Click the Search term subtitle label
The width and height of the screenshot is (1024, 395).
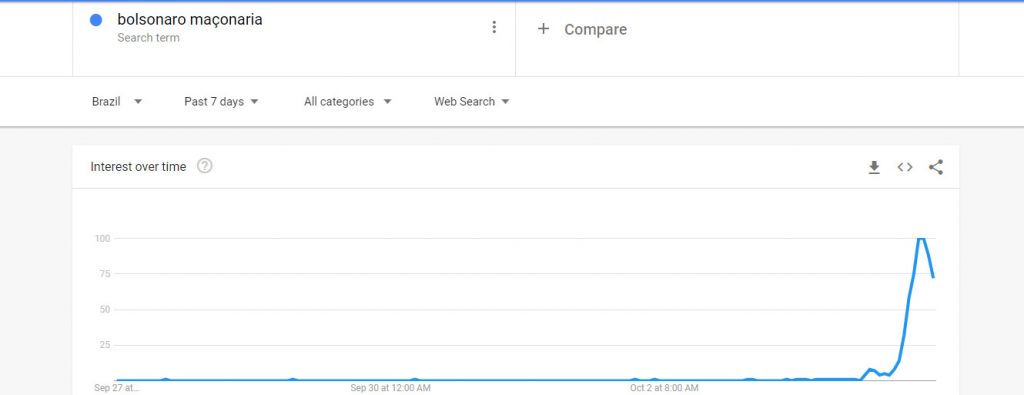coord(148,38)
